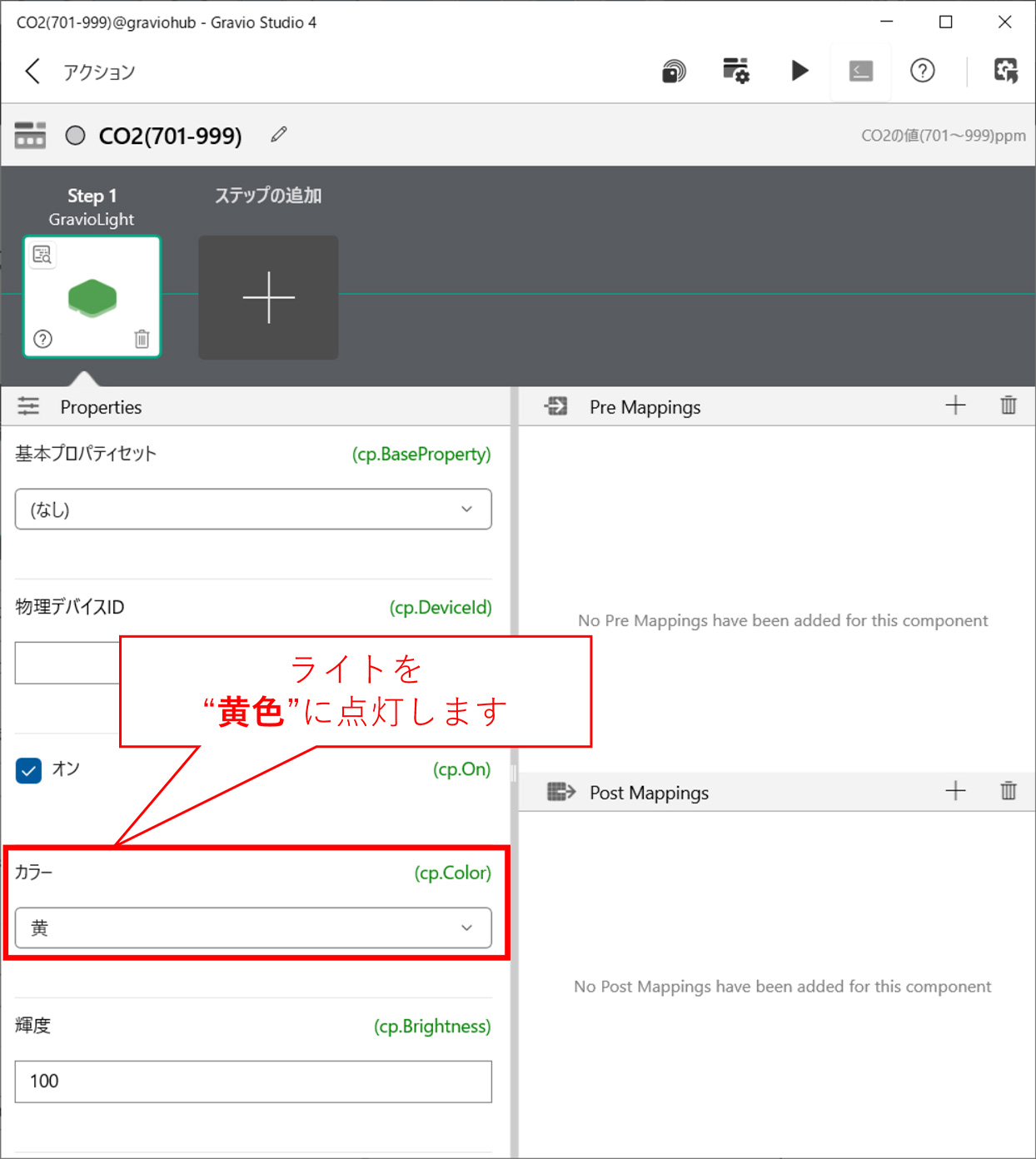Click the splitter handle between Properties and mappings panels
Viewport: 1036px width, 1159px height.
(x=514, y=773)
